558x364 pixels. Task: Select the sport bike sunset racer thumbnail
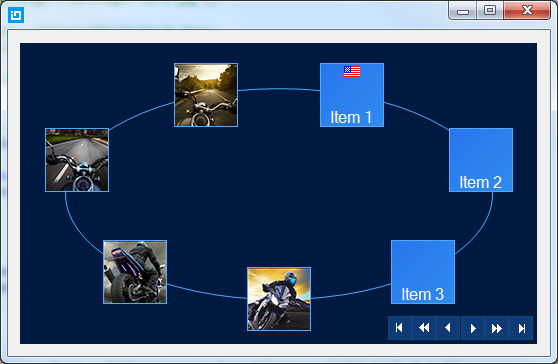pyautogui.click(x=279, y=299)
